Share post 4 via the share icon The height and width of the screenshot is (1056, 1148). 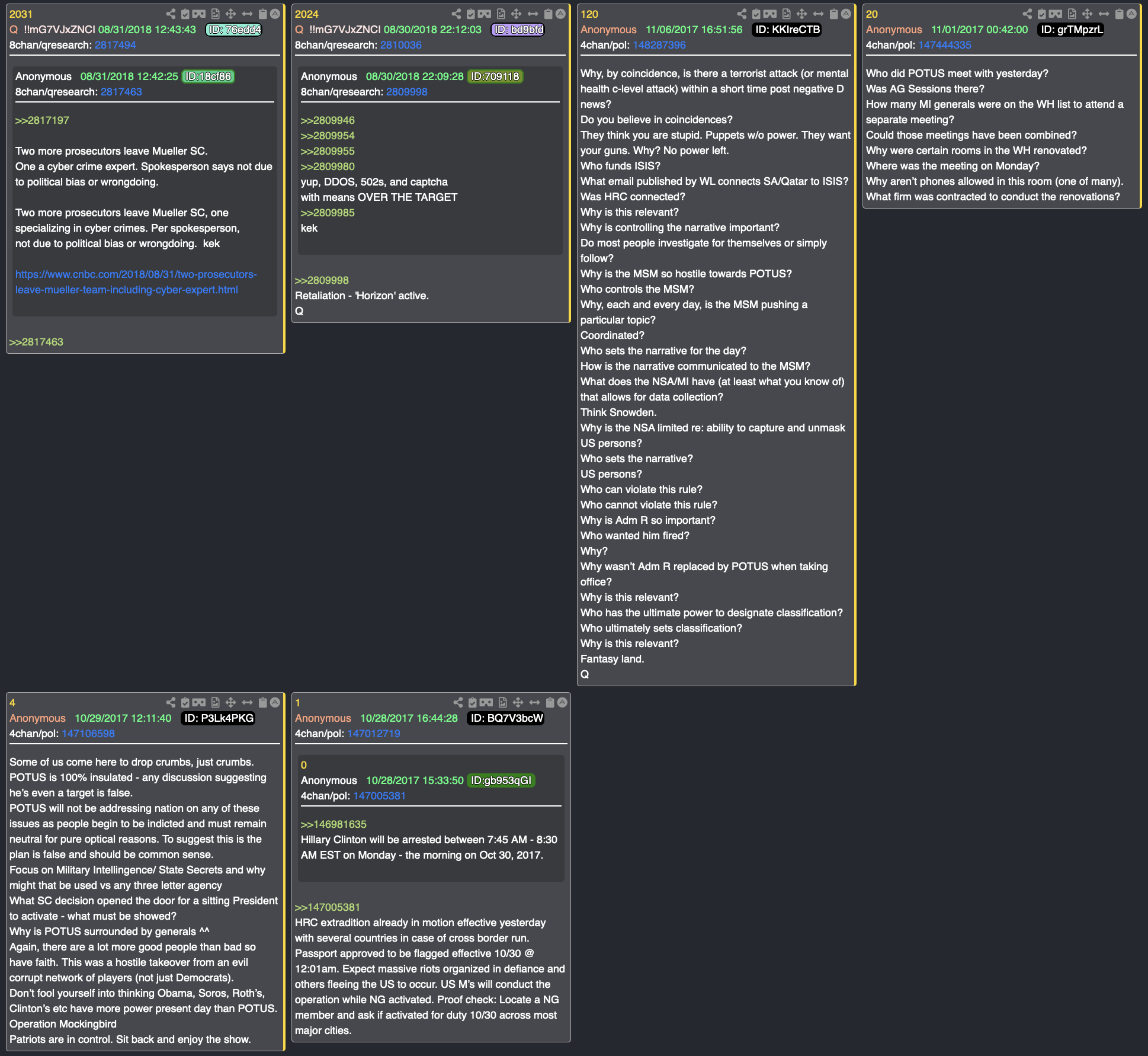tap(171, 702)
